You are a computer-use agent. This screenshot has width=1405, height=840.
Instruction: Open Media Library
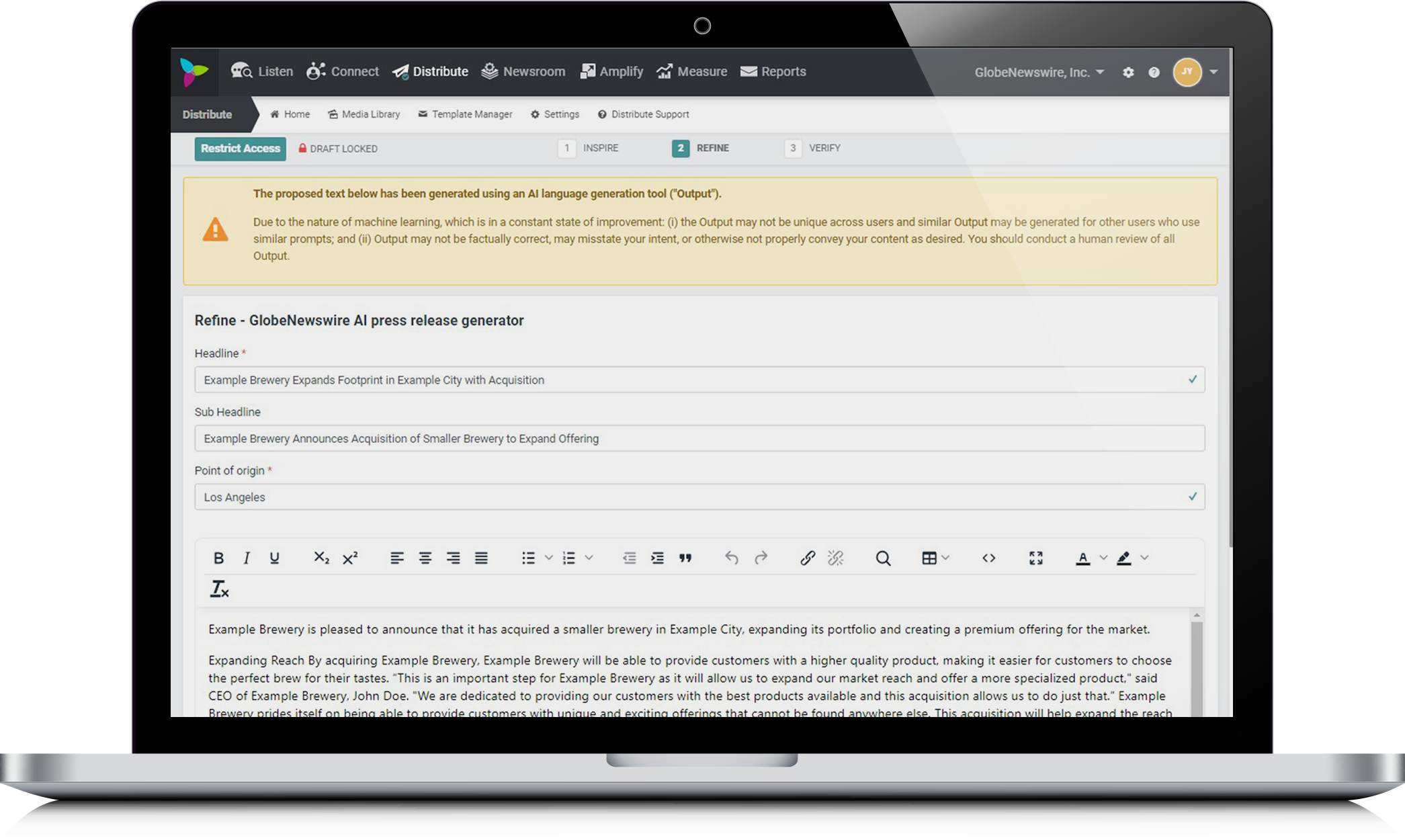(364, 114)
